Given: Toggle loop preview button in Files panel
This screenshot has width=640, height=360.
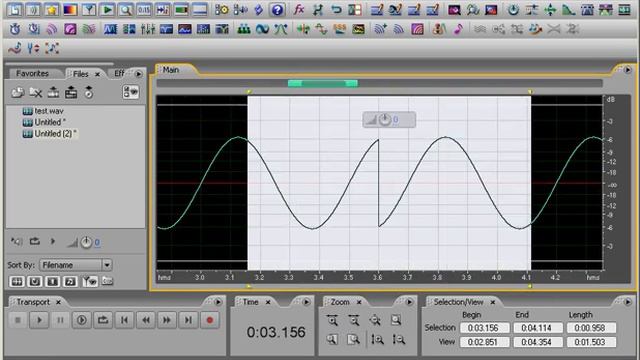Looking at the screenshot, I should (35, 242).
